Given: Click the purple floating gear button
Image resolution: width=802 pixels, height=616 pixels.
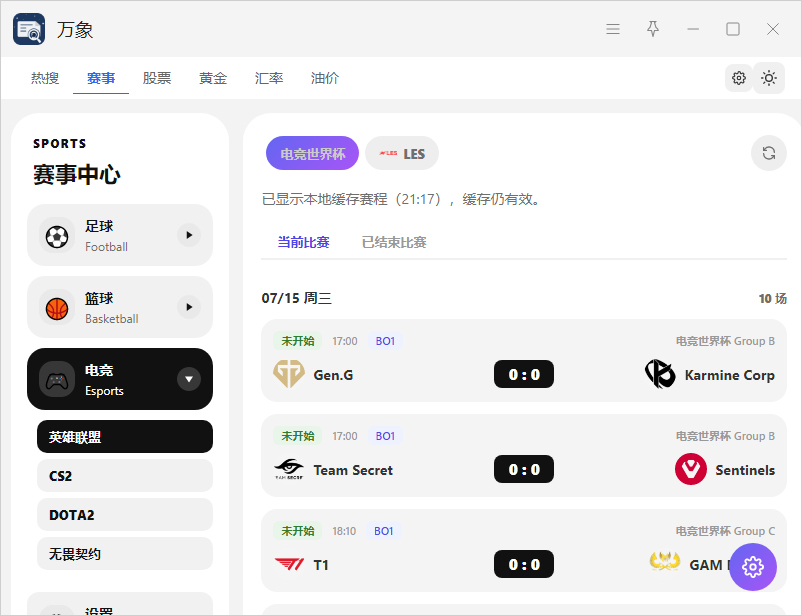Looking at the screenshot, I should click(752, 566).
